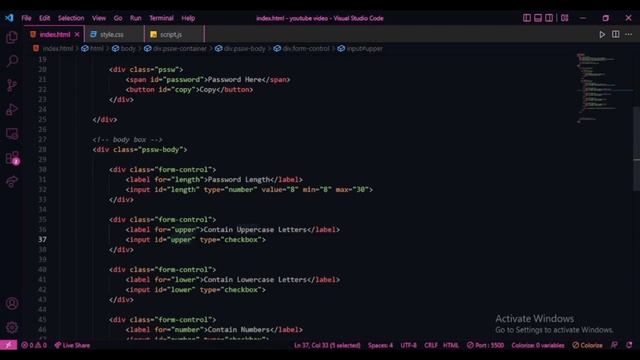
Task: Open the Edit menu
Action: tap(44, 18)
